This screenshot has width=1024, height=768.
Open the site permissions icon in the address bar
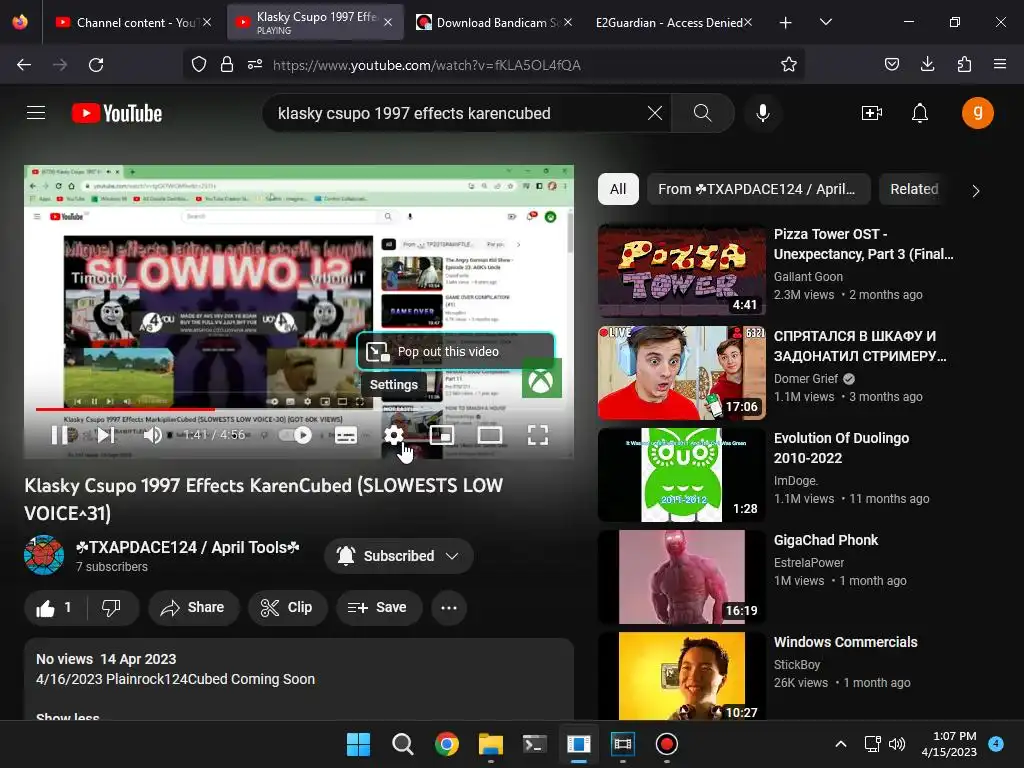[255, 65]
